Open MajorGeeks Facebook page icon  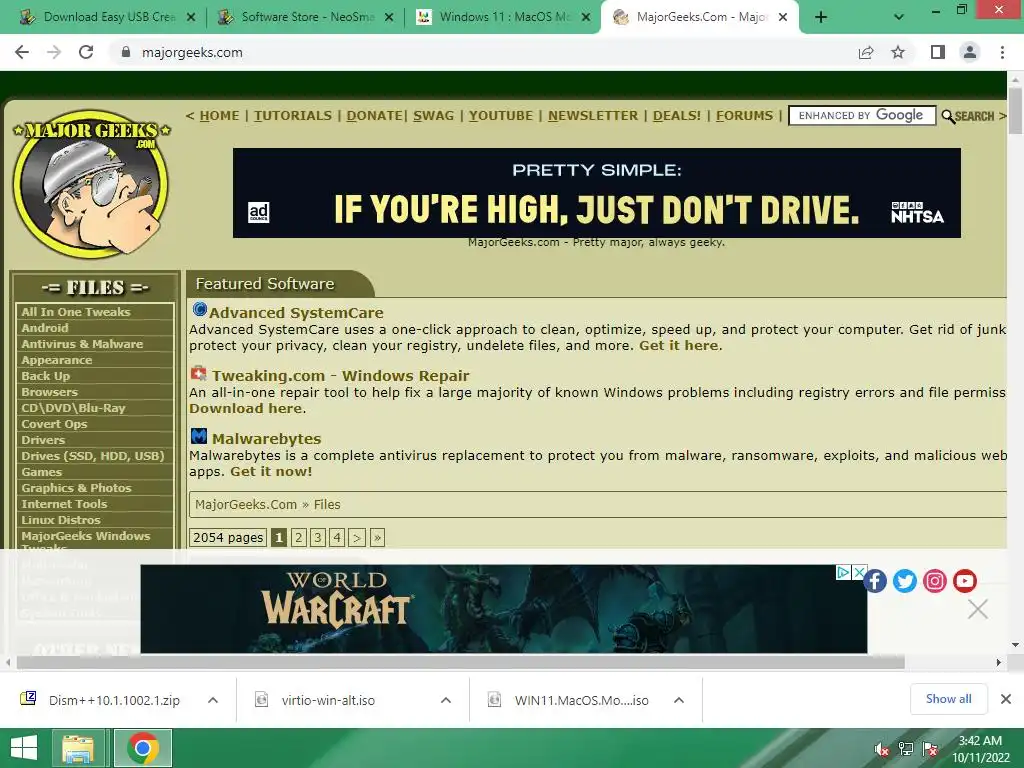[875, 581]
